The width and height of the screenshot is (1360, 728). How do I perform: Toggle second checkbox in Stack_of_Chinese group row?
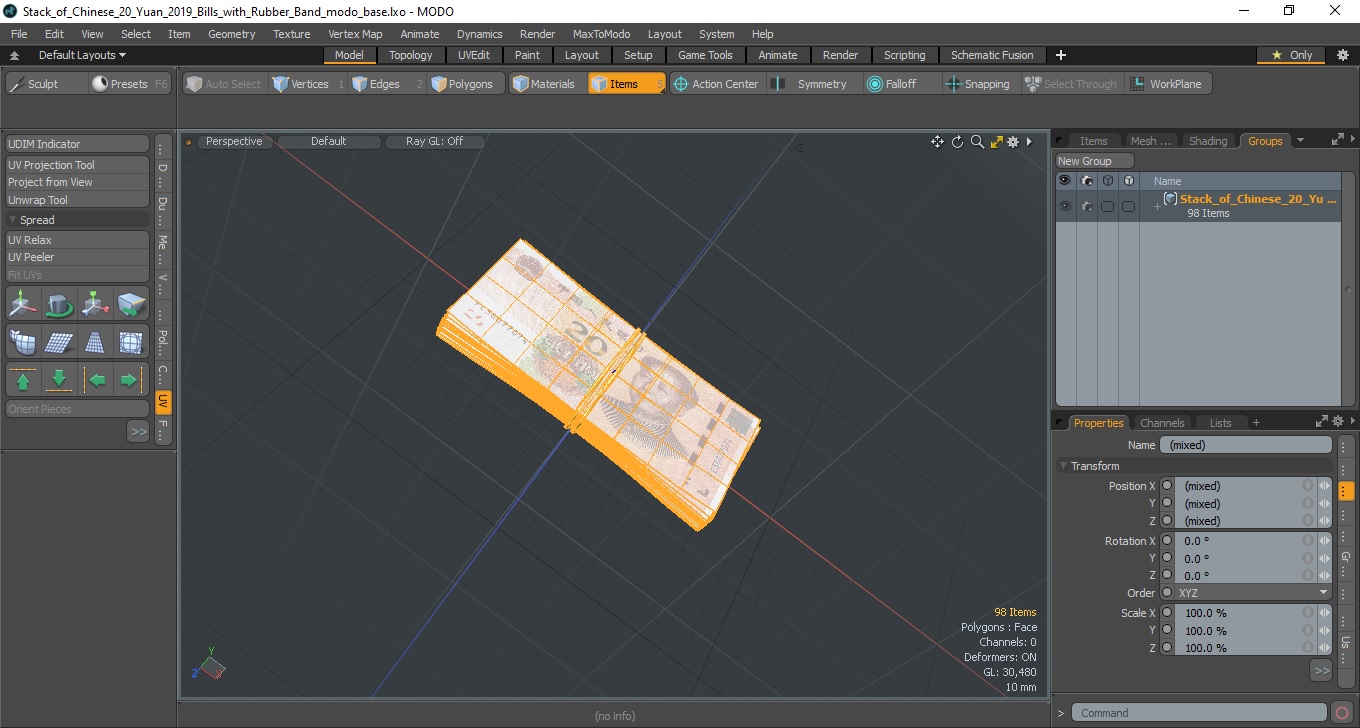(1128, 206)
